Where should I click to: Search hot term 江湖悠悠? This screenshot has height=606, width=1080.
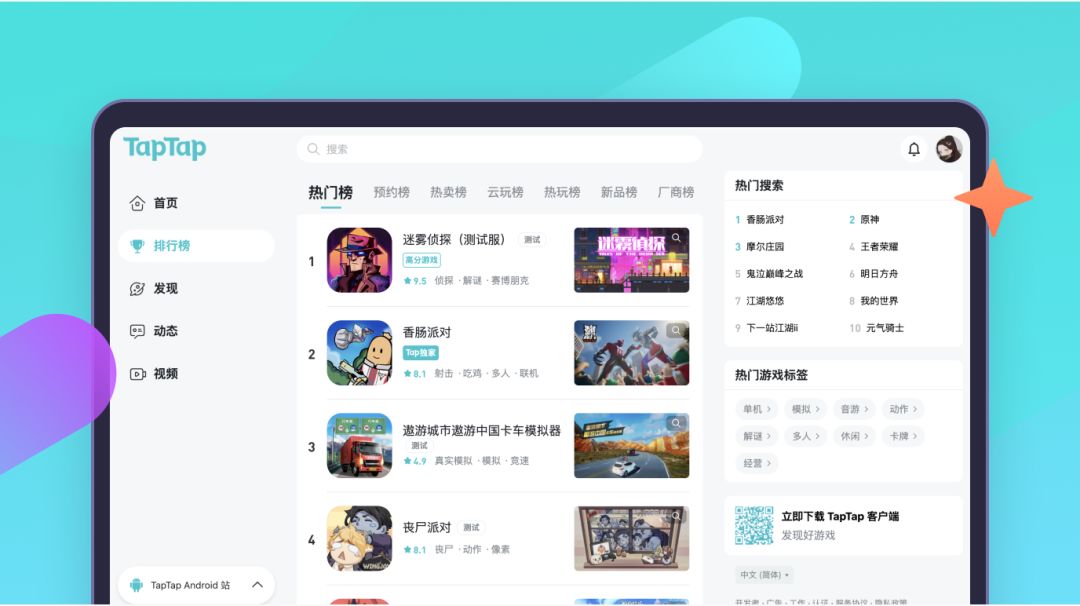765,301
